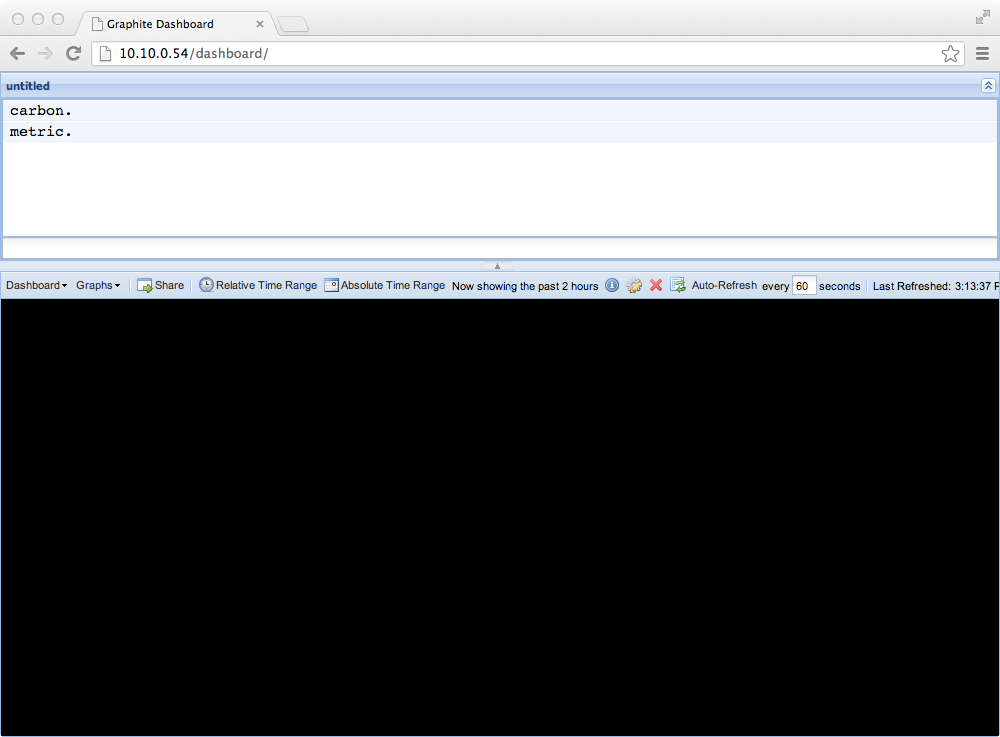Open the Dashboard dropdown menu
1000x737 pixels.
coord(36,286)
